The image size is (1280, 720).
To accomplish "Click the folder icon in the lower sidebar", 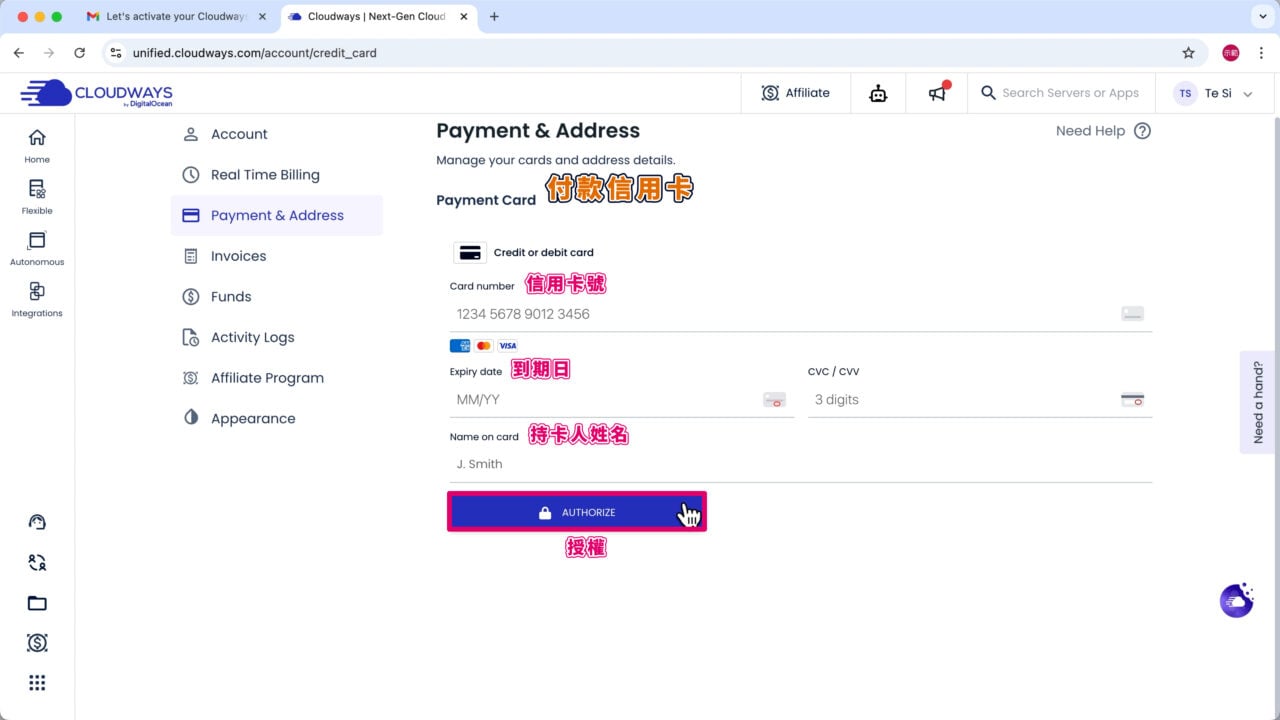I will pyautogui.click(x=37, y=602).
